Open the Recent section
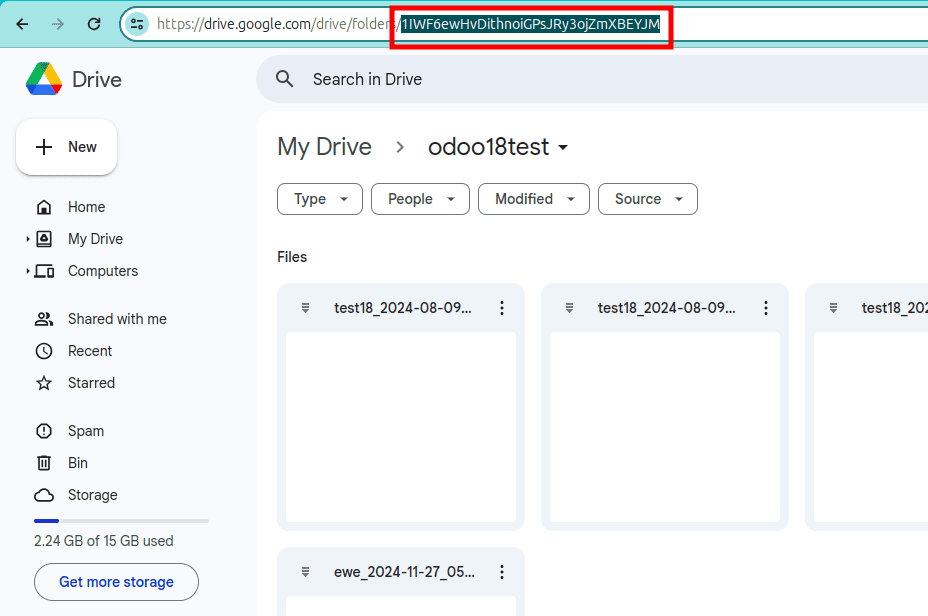Screen dimensions: 928x616 point(89,351)
